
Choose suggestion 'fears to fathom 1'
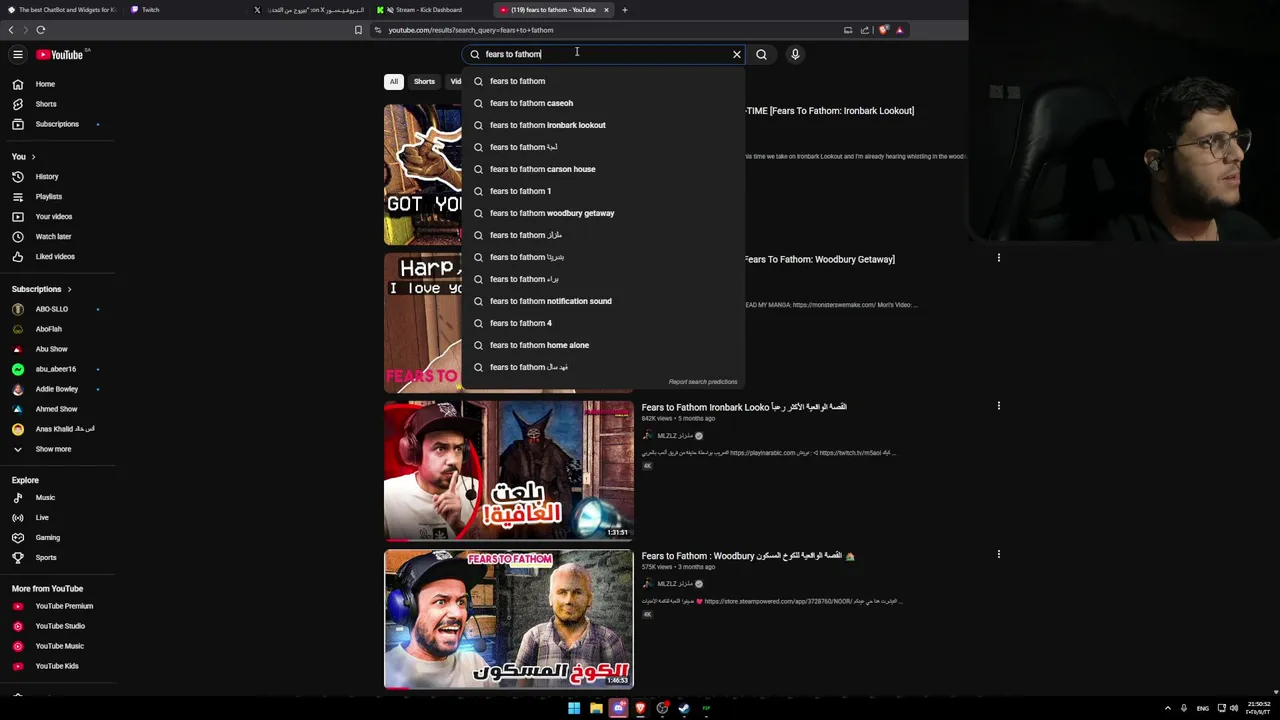click(603, 191)
